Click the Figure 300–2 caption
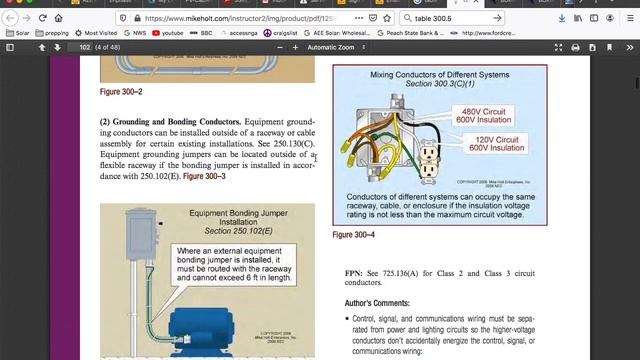The image size is (640, 360). tap(121, 92)
